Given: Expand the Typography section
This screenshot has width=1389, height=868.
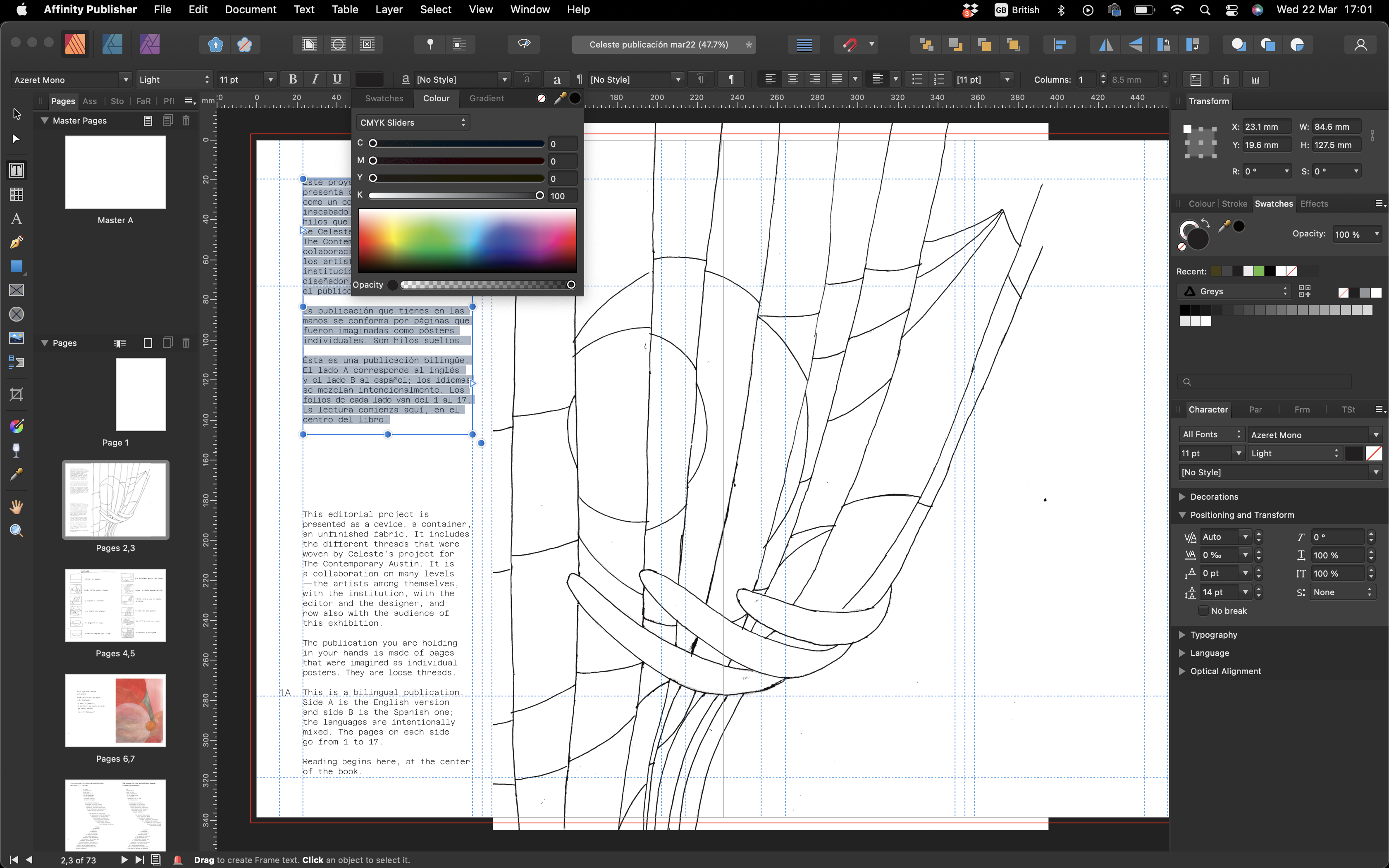Looking at the screenshot, I should coord(1182,634).
